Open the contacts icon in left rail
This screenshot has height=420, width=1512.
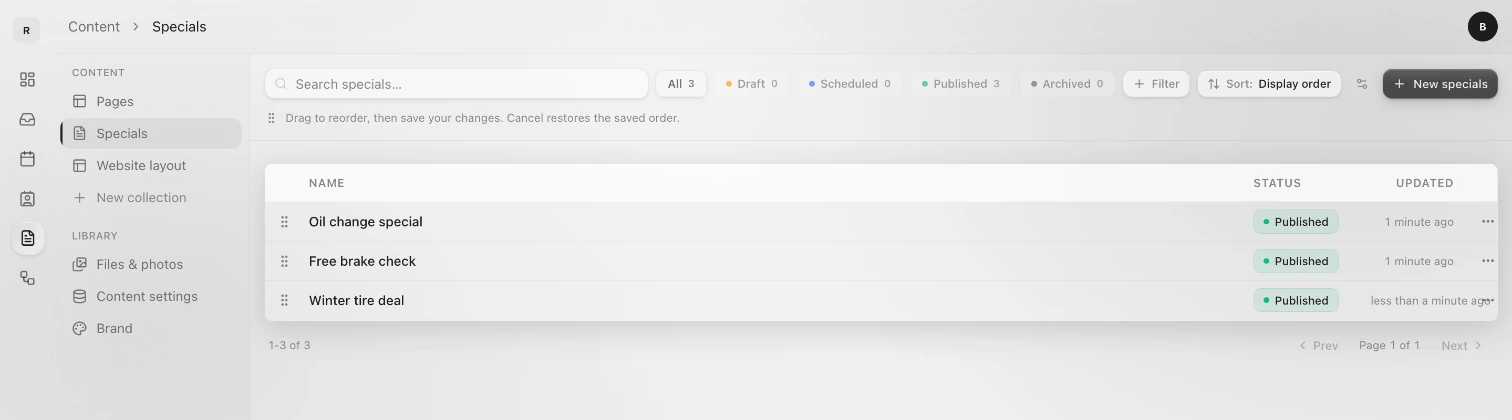[x=27, y=198]
